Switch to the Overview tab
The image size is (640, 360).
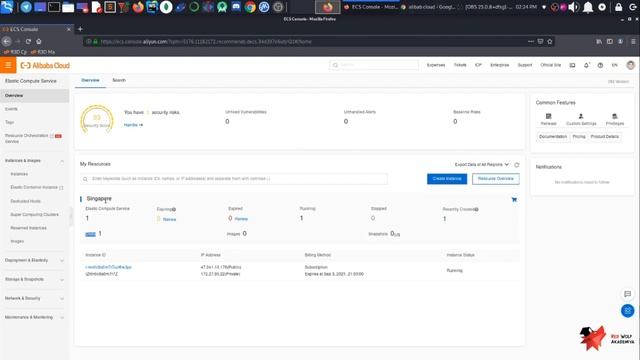[x=90, y=80]
